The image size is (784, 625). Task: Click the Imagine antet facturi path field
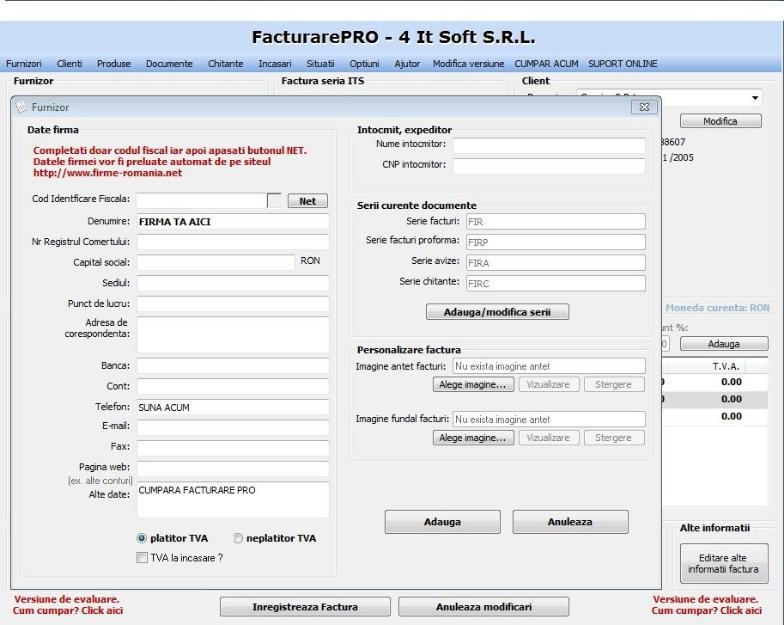548,366
